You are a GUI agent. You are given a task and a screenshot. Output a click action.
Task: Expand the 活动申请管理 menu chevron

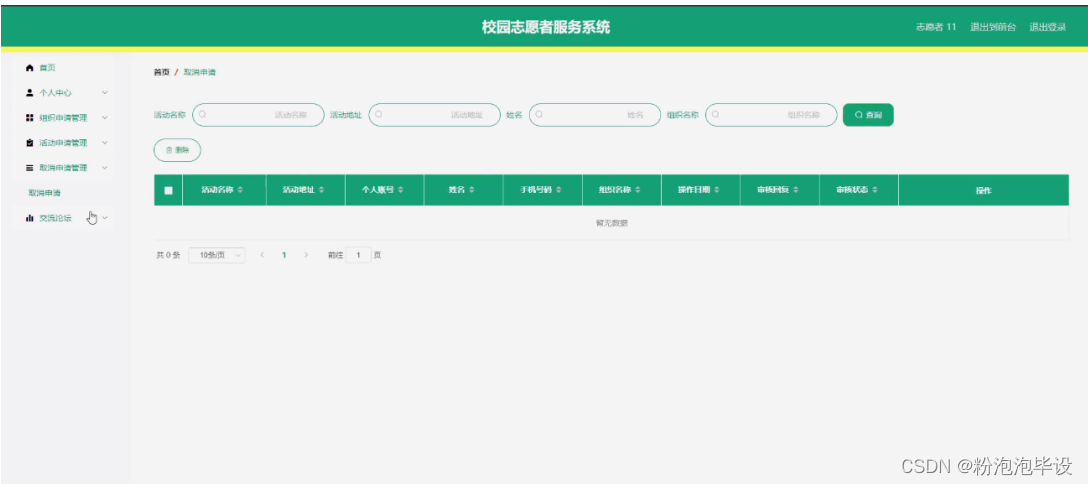tap(105, 143)
